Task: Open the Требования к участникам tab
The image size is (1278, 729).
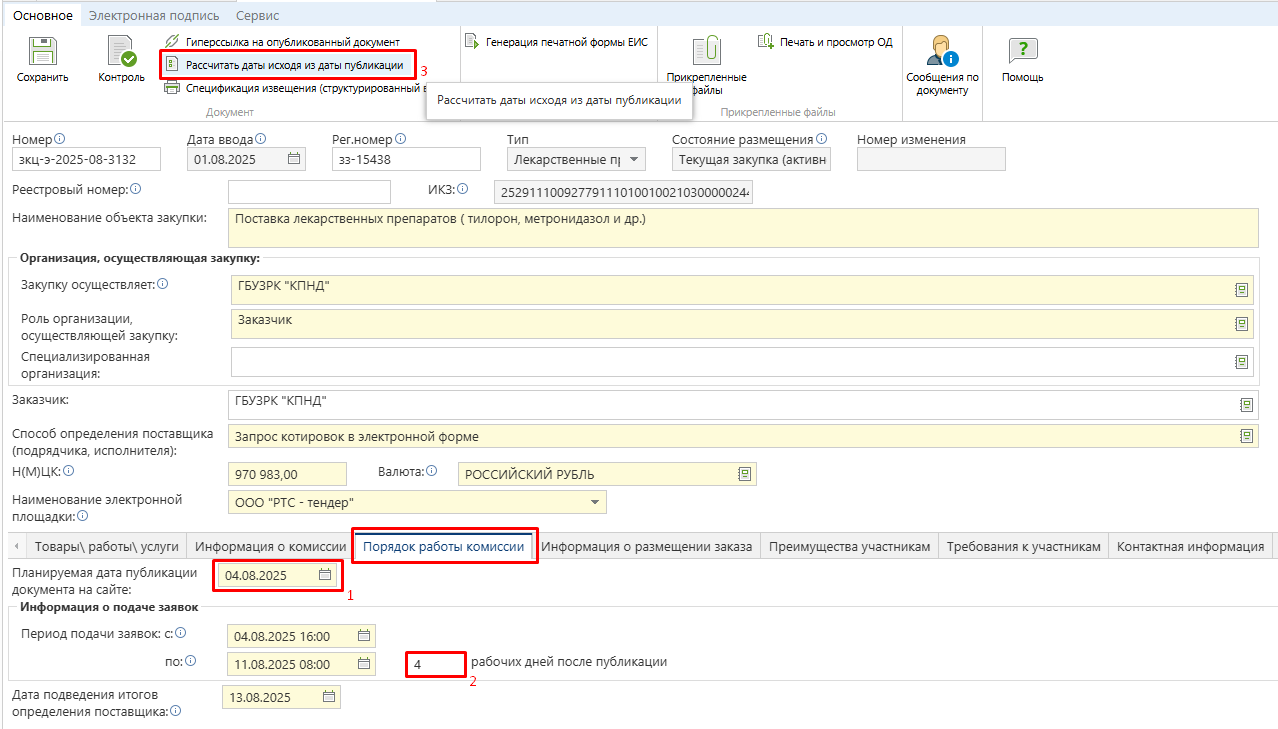Action: click(x=1023, y=546)
